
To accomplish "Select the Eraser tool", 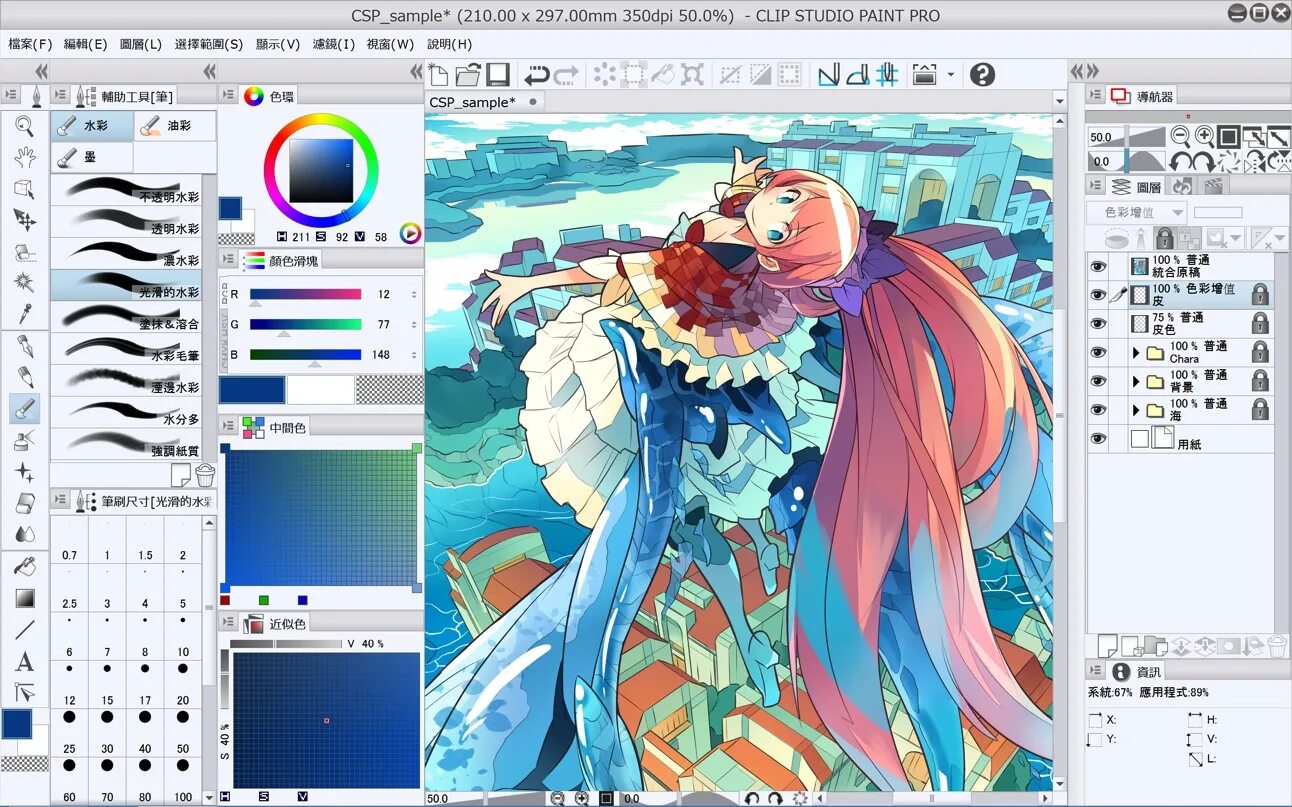I will pos(24,503).
